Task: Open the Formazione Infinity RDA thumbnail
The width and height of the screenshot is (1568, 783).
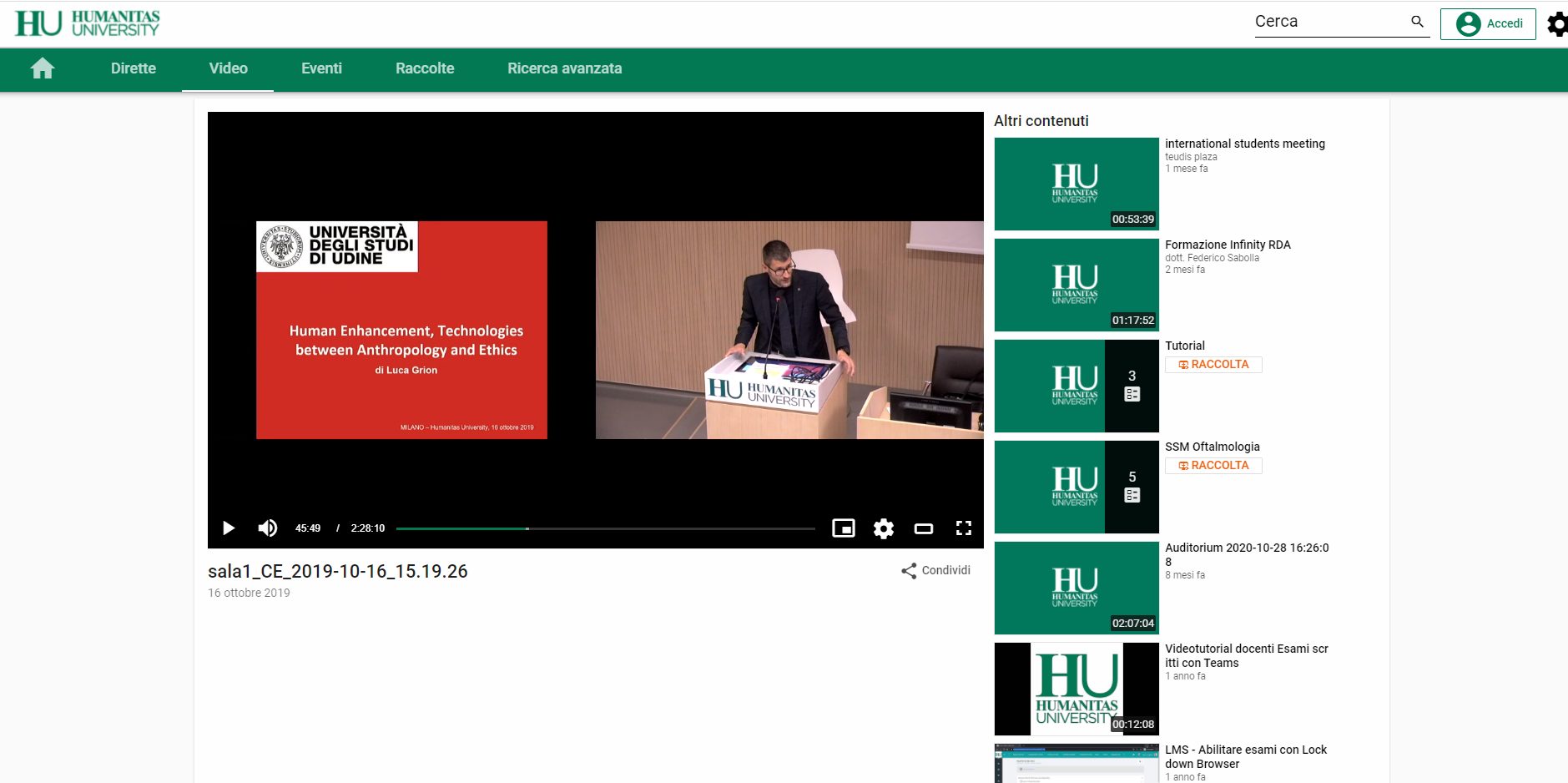Action: (x=1076, y=285)
